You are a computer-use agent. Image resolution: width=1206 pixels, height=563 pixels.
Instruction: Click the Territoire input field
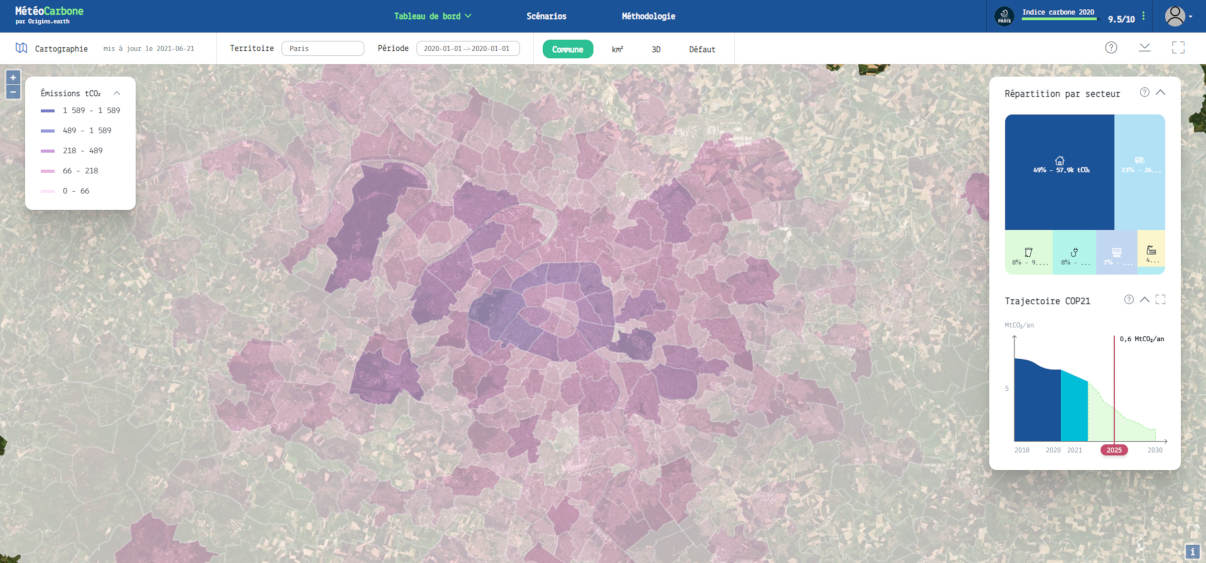pos(322,48)
